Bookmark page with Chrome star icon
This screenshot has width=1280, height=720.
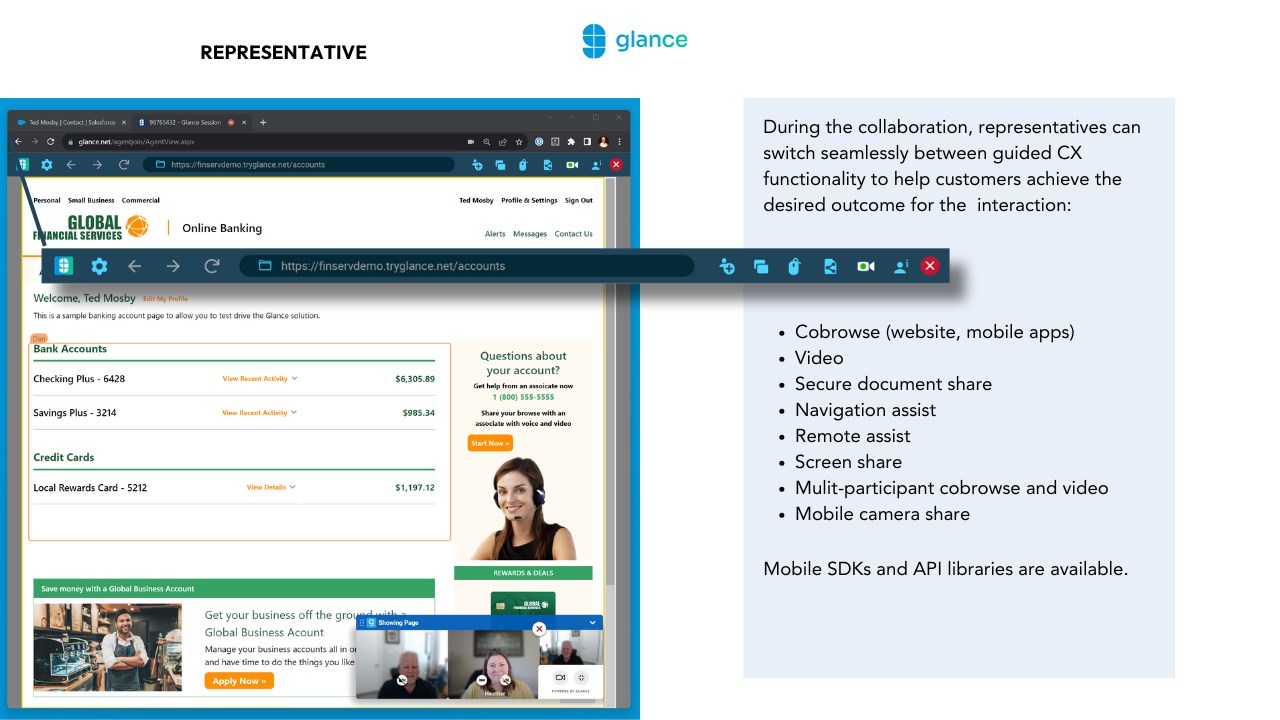pyautogui.click(x=519, y=142)
